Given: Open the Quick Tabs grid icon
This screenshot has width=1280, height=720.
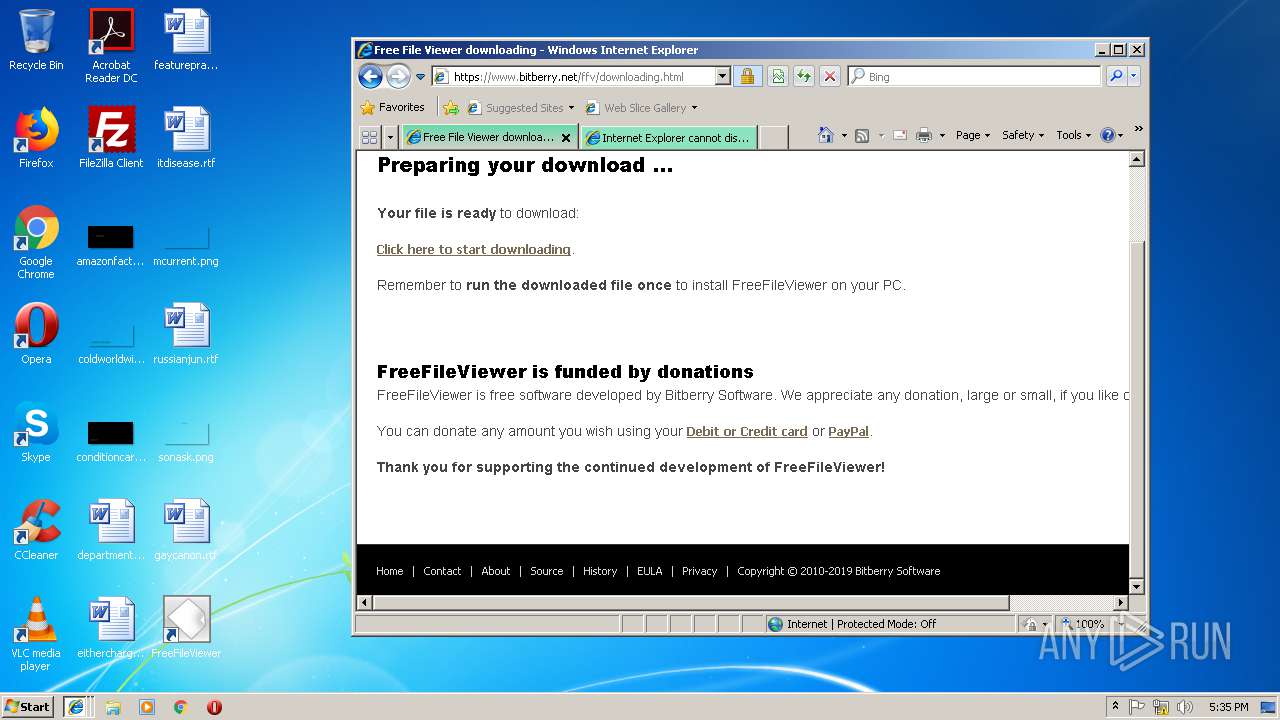Looking at the screenshot, I should point(369,137).
